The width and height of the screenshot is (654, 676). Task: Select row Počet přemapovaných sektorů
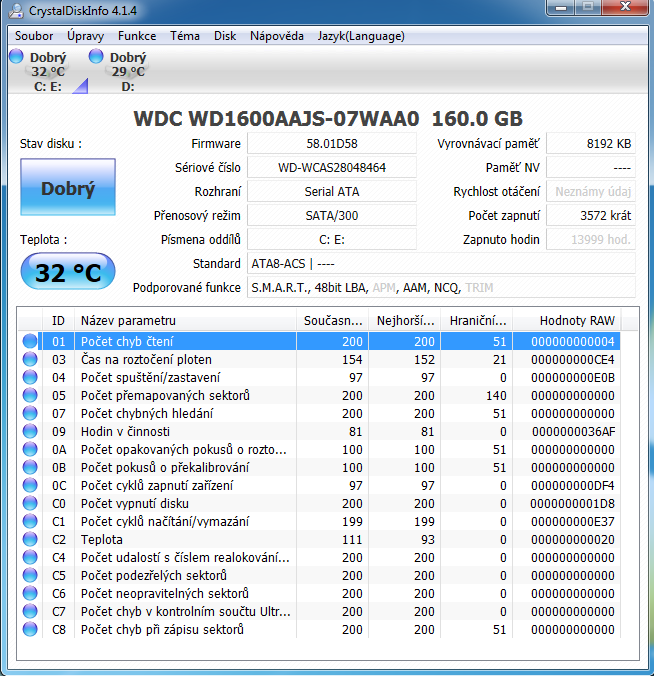(x=319, y=395)
